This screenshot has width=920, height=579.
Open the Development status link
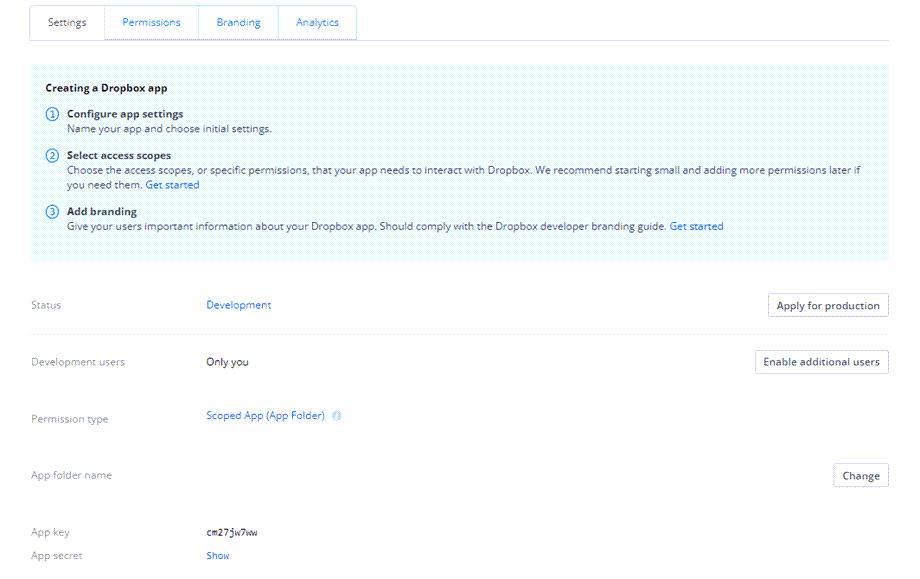pyautogui.click(x=239, y=304)
